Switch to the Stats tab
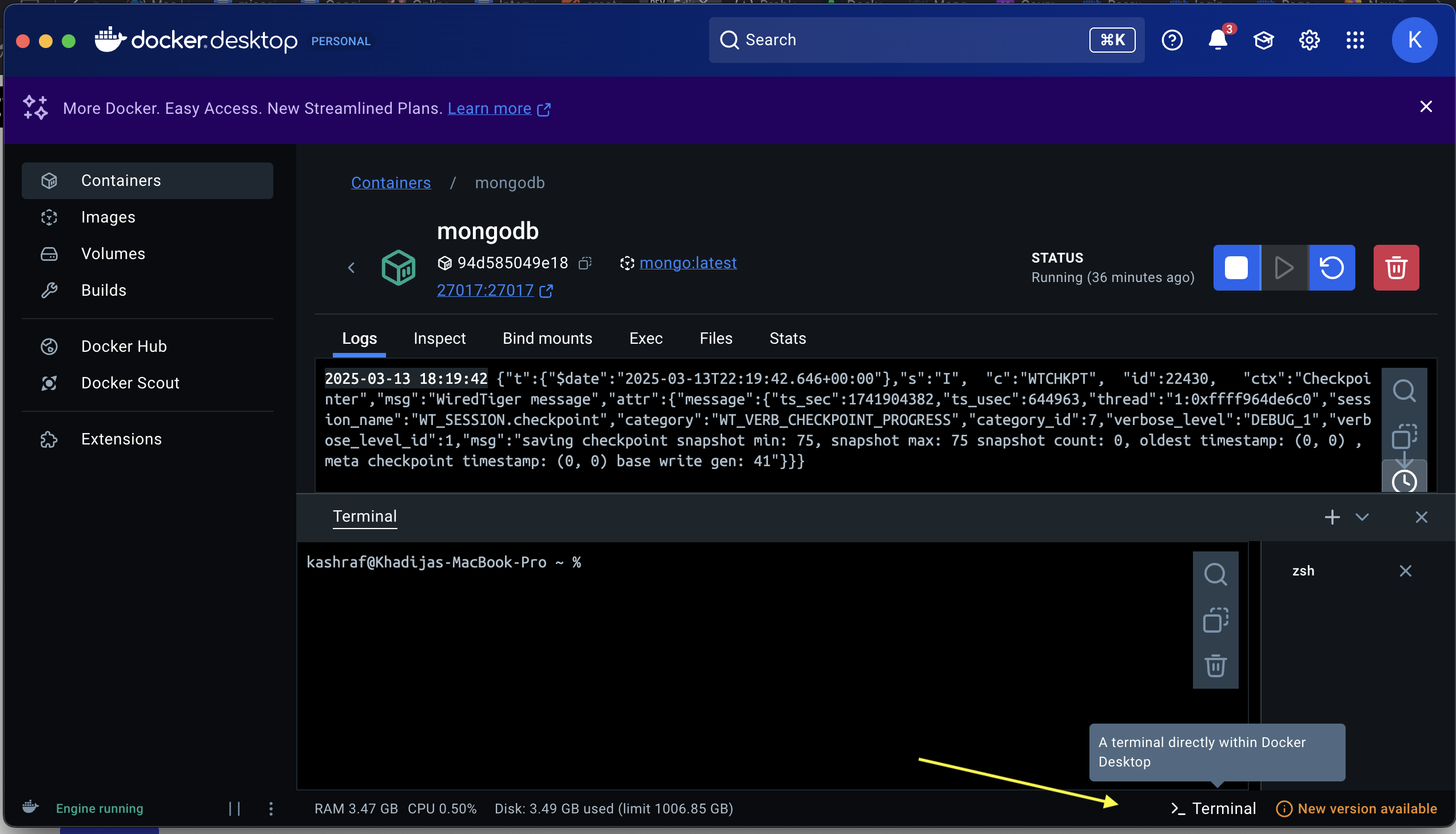 [787, 339]
